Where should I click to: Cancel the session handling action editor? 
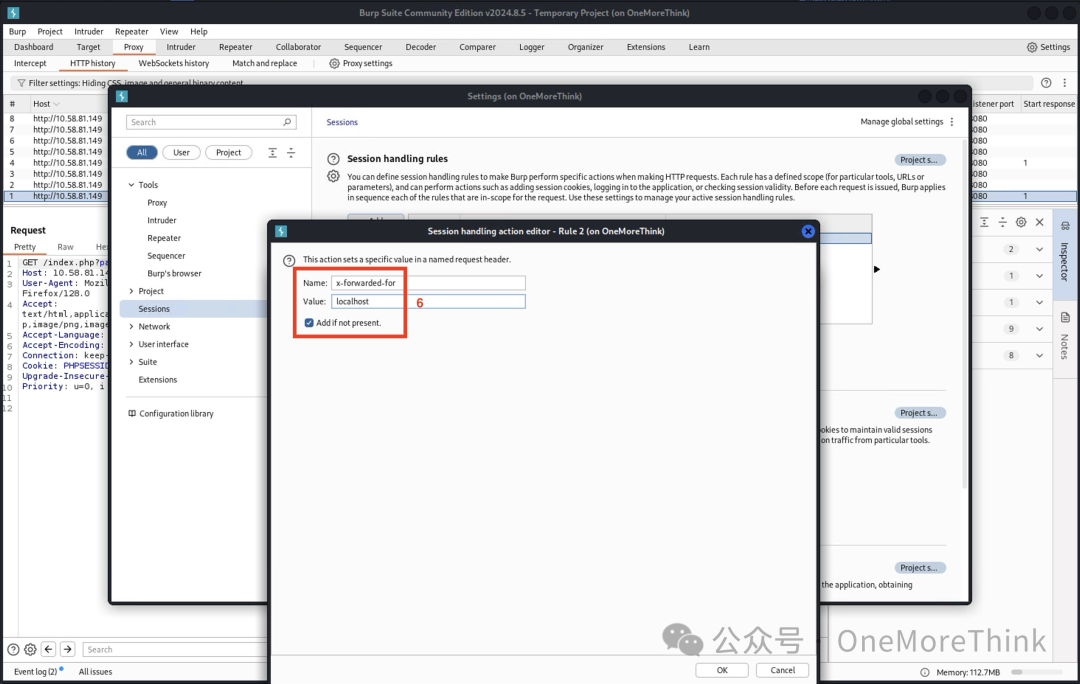click(782, 670)
